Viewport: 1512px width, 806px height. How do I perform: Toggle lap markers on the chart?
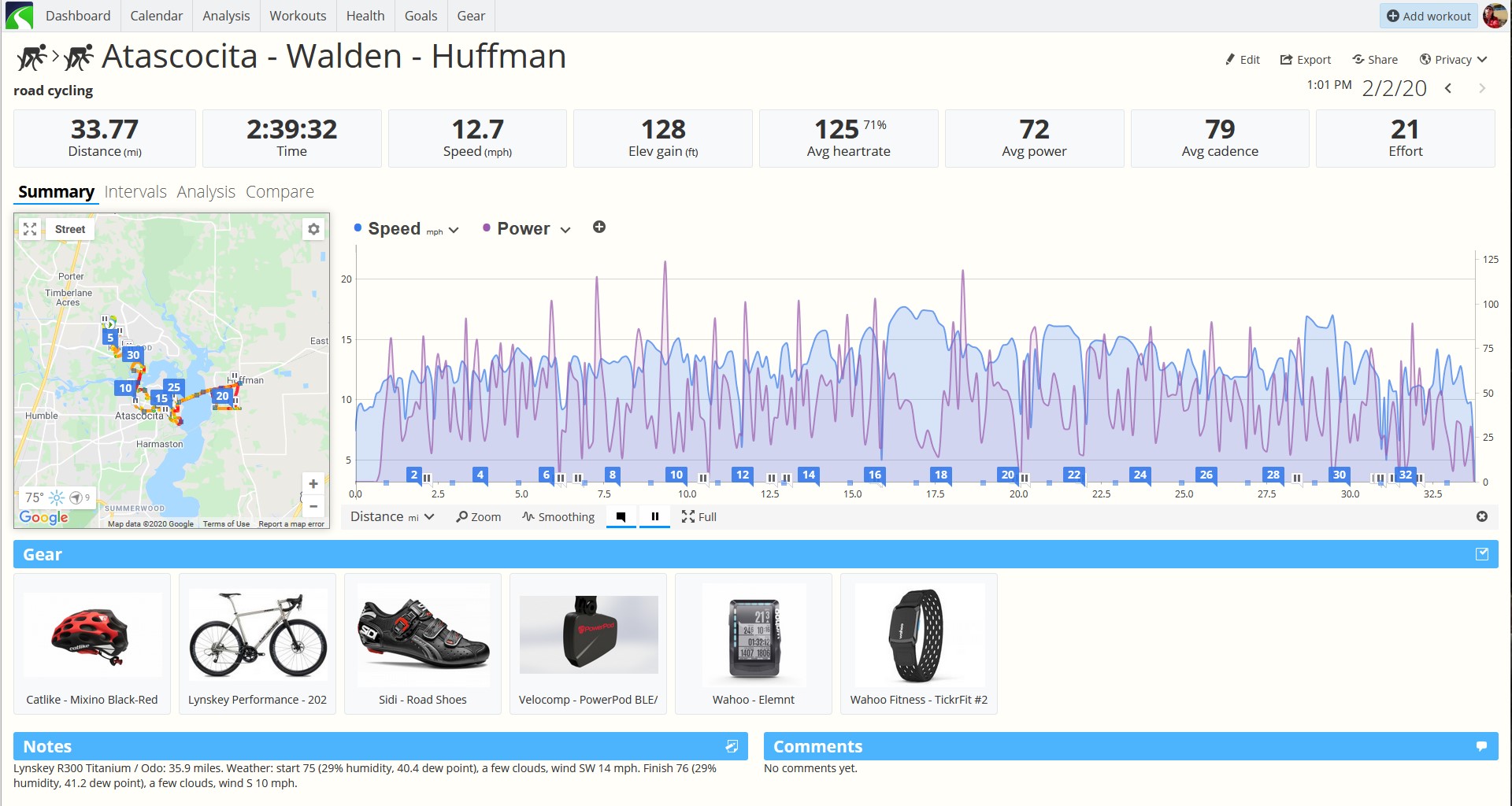pyautogui.click(x=621, y=517)
